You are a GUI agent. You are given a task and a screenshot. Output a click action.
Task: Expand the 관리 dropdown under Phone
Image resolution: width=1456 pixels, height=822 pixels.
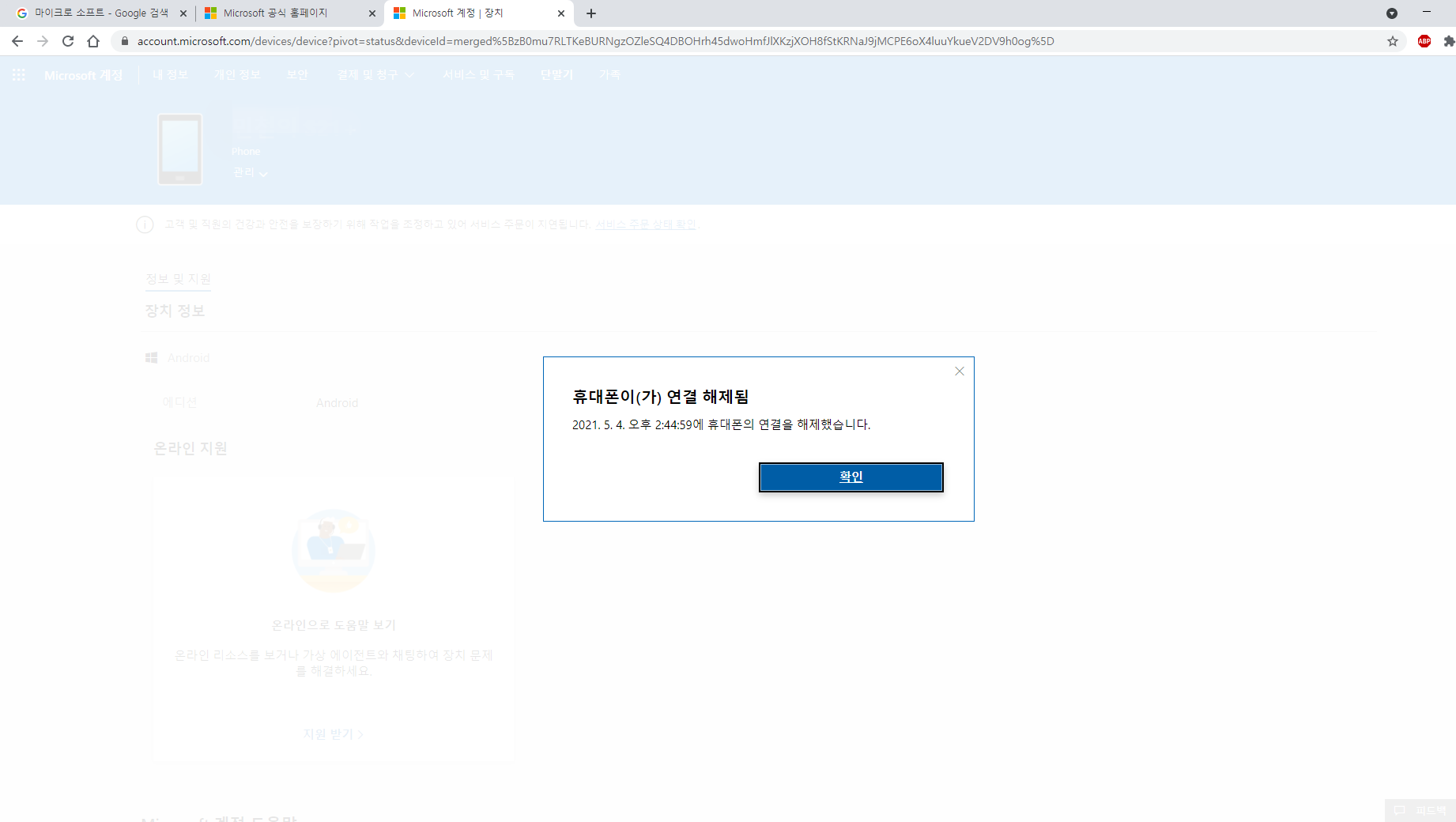[251, 172]
